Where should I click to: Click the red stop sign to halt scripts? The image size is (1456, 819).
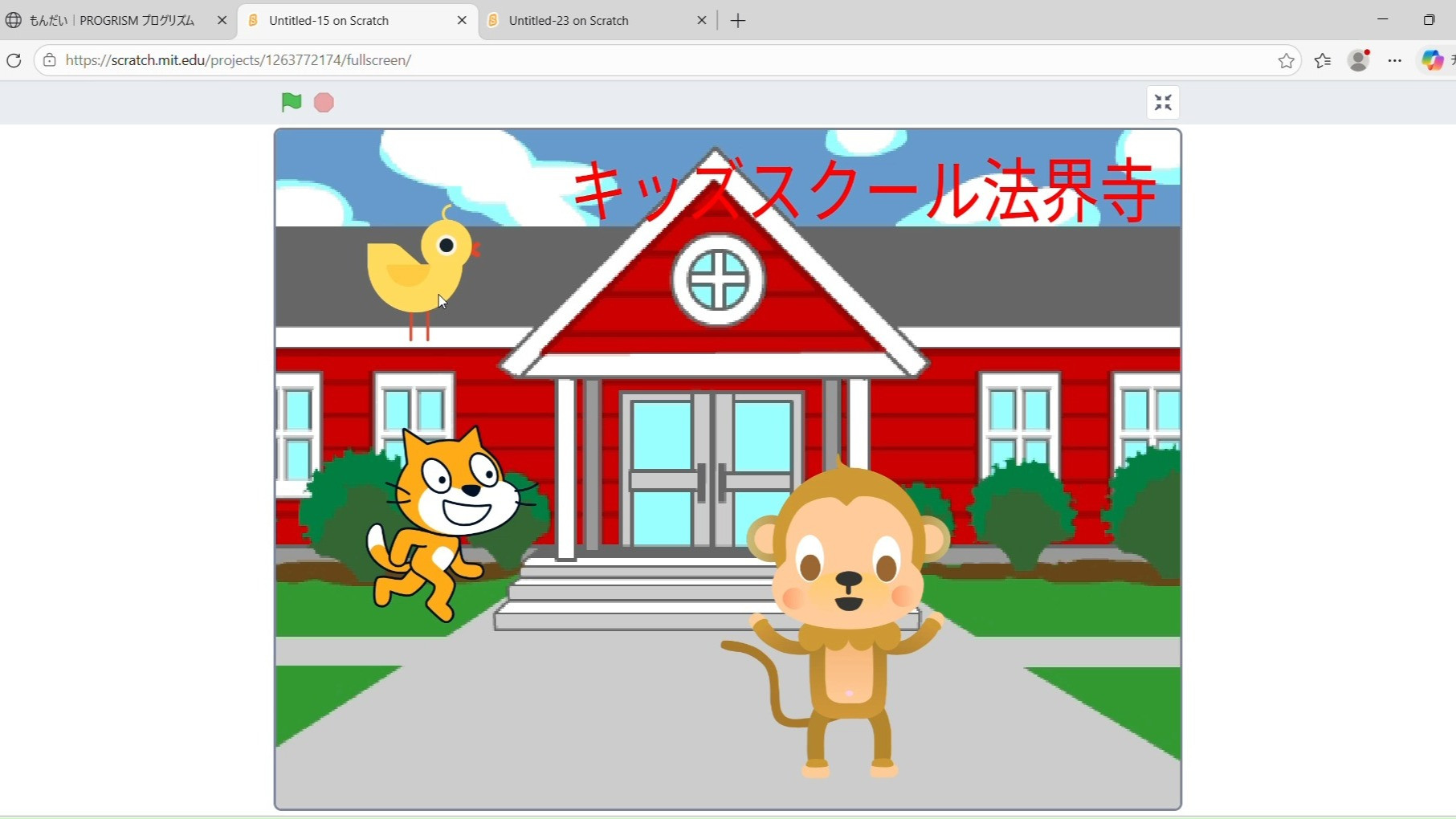(x=324, y=102)
